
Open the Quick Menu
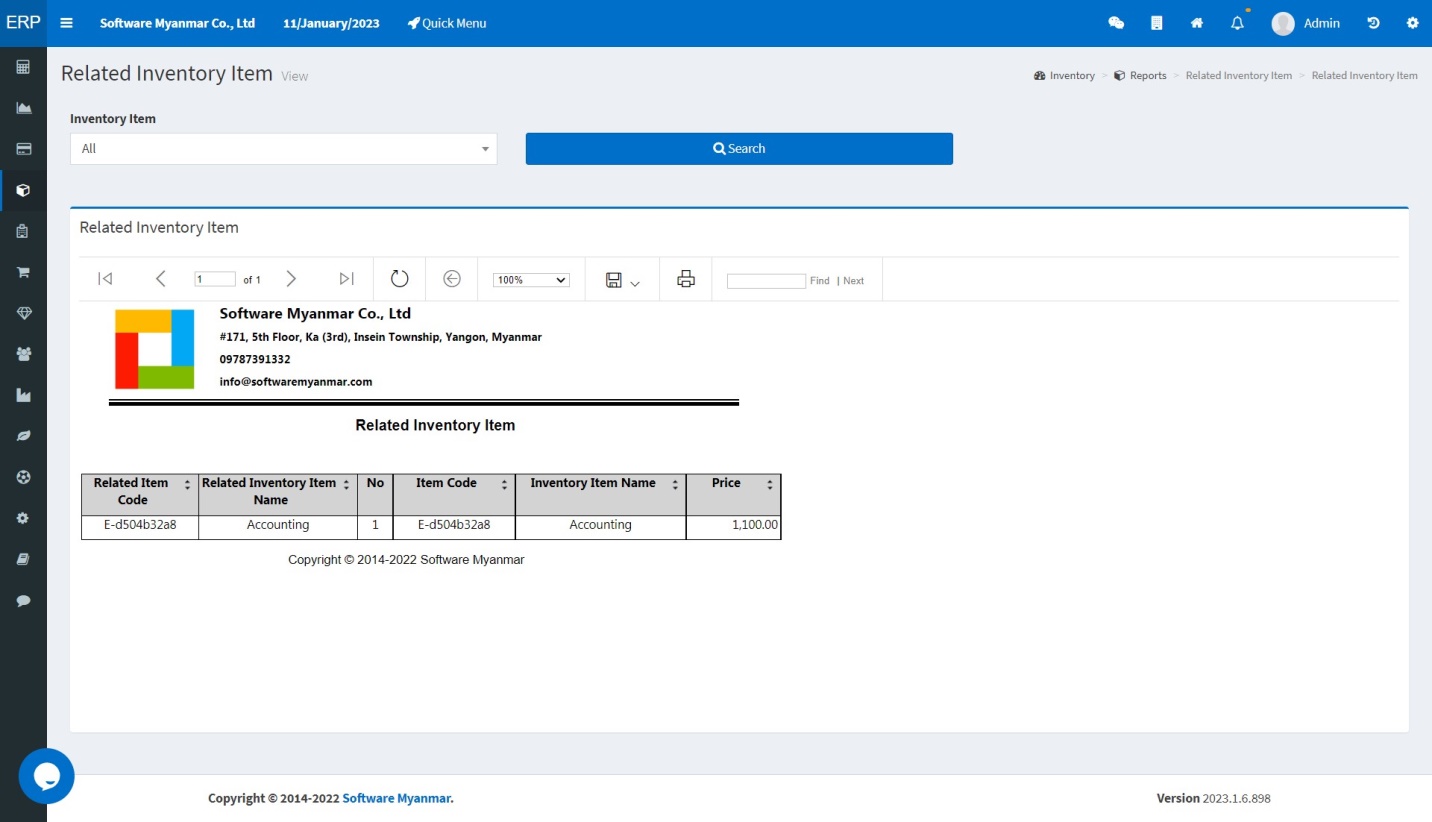point(447,23)
